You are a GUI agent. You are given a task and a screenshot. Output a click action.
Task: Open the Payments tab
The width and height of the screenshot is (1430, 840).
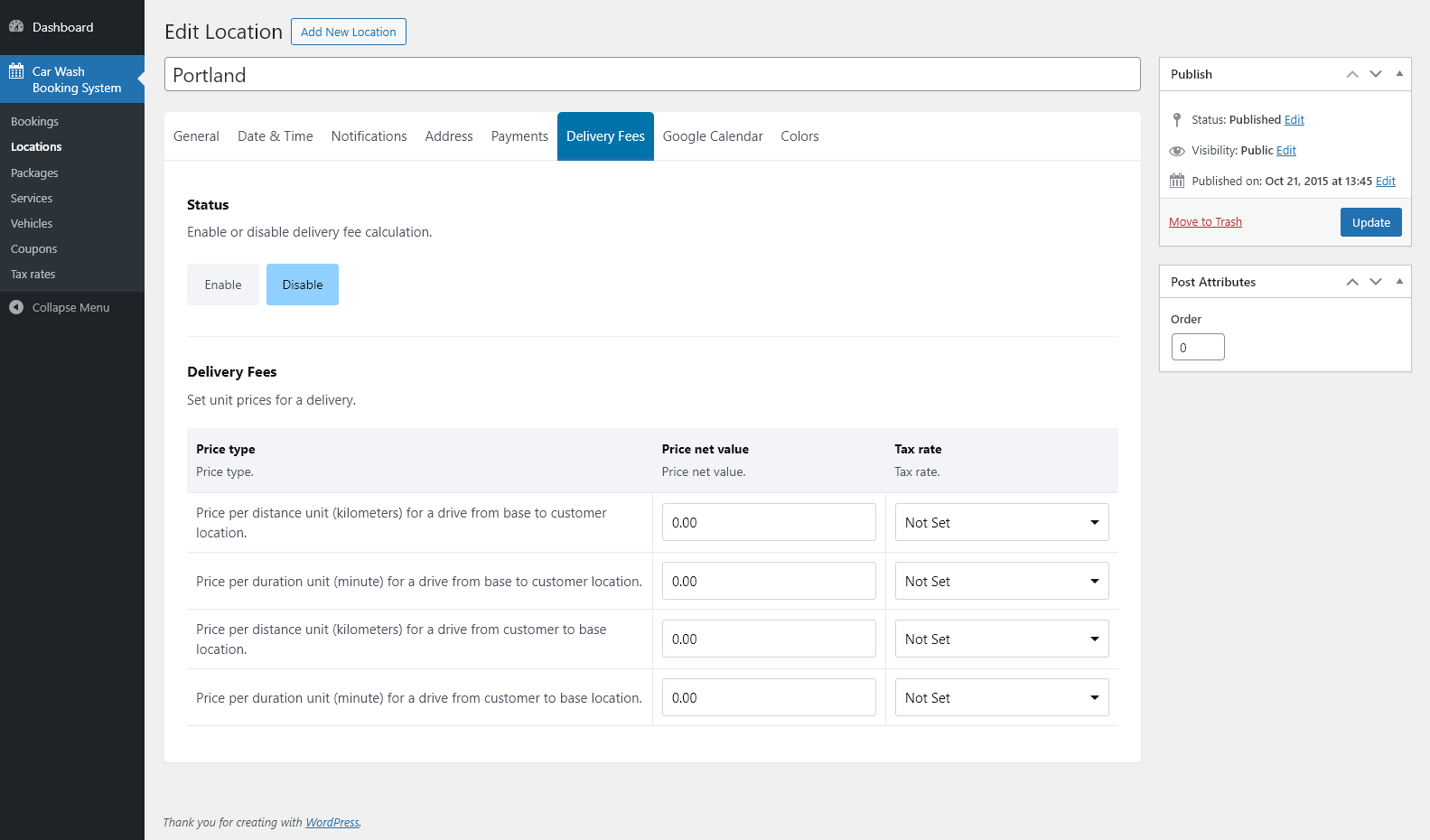click(x=519, y=136)
